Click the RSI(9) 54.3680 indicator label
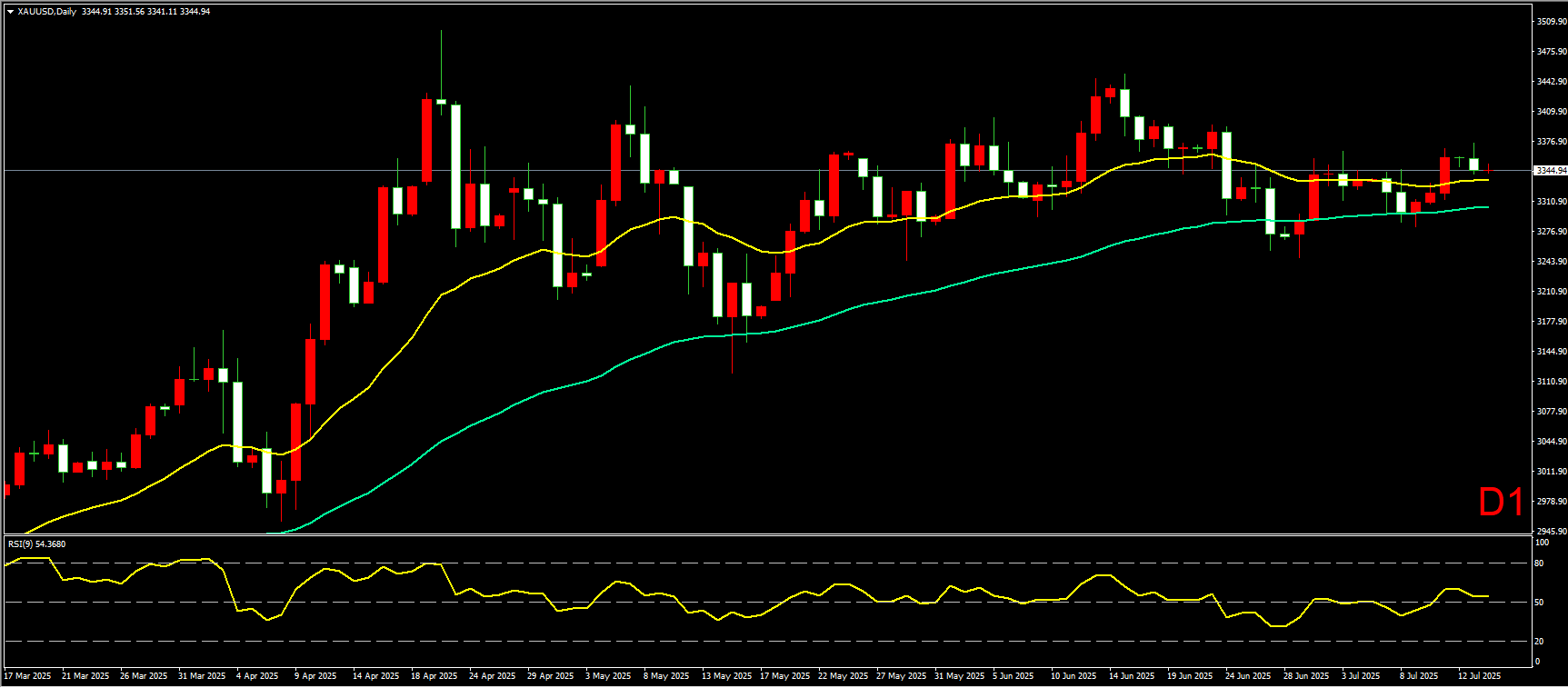Viewport: 1568px width, 688px height. click(37, 544)
